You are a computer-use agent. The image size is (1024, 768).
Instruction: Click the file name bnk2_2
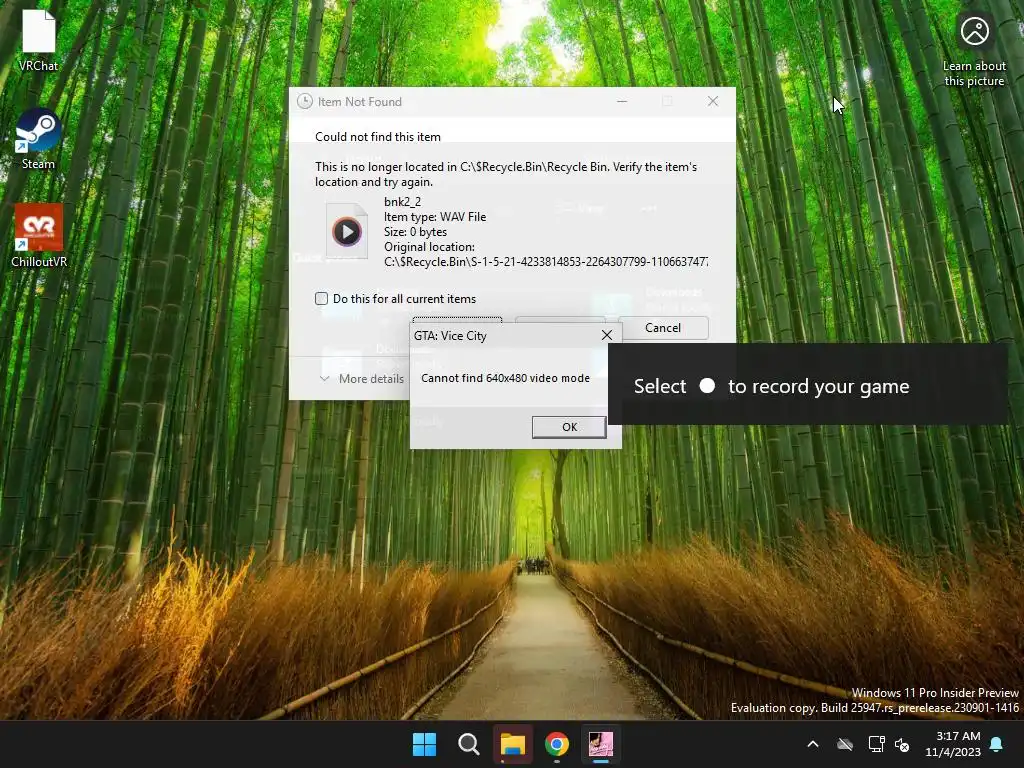[402, 202]
